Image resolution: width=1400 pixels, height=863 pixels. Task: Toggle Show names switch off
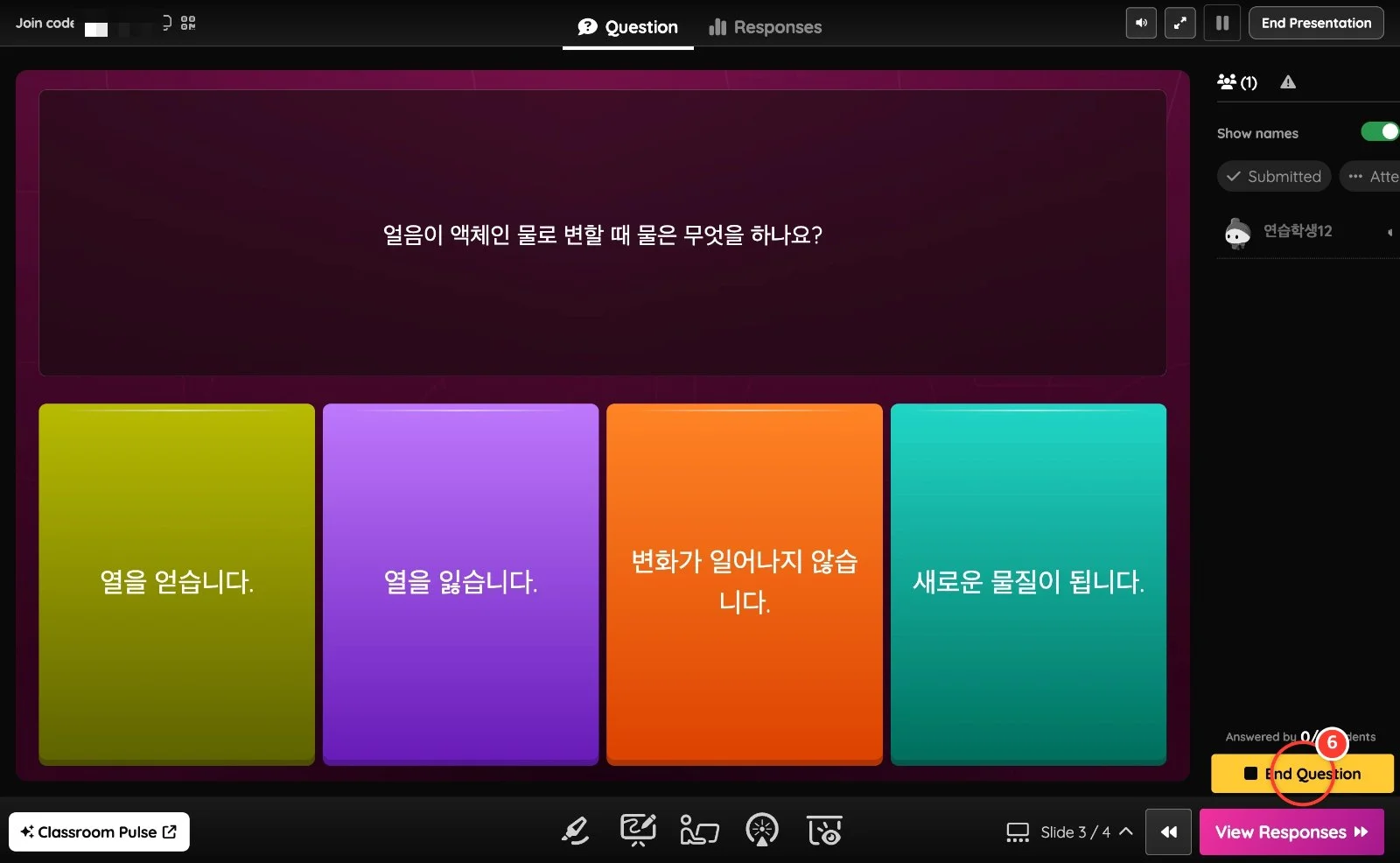(x=1380, y=132)
